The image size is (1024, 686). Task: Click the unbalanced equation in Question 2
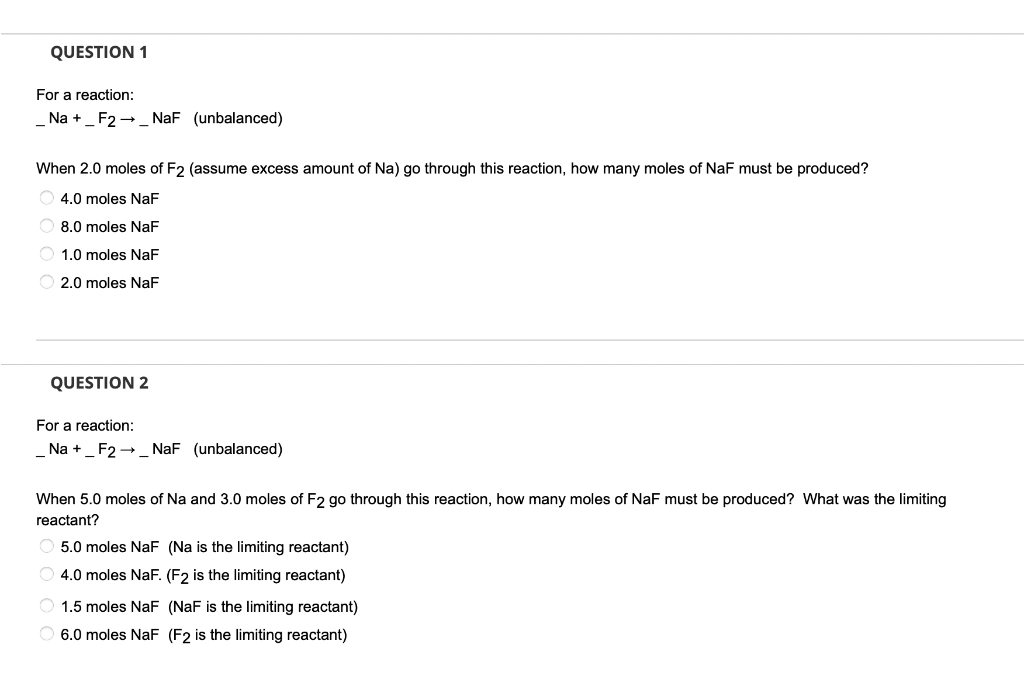pos(159,449)
